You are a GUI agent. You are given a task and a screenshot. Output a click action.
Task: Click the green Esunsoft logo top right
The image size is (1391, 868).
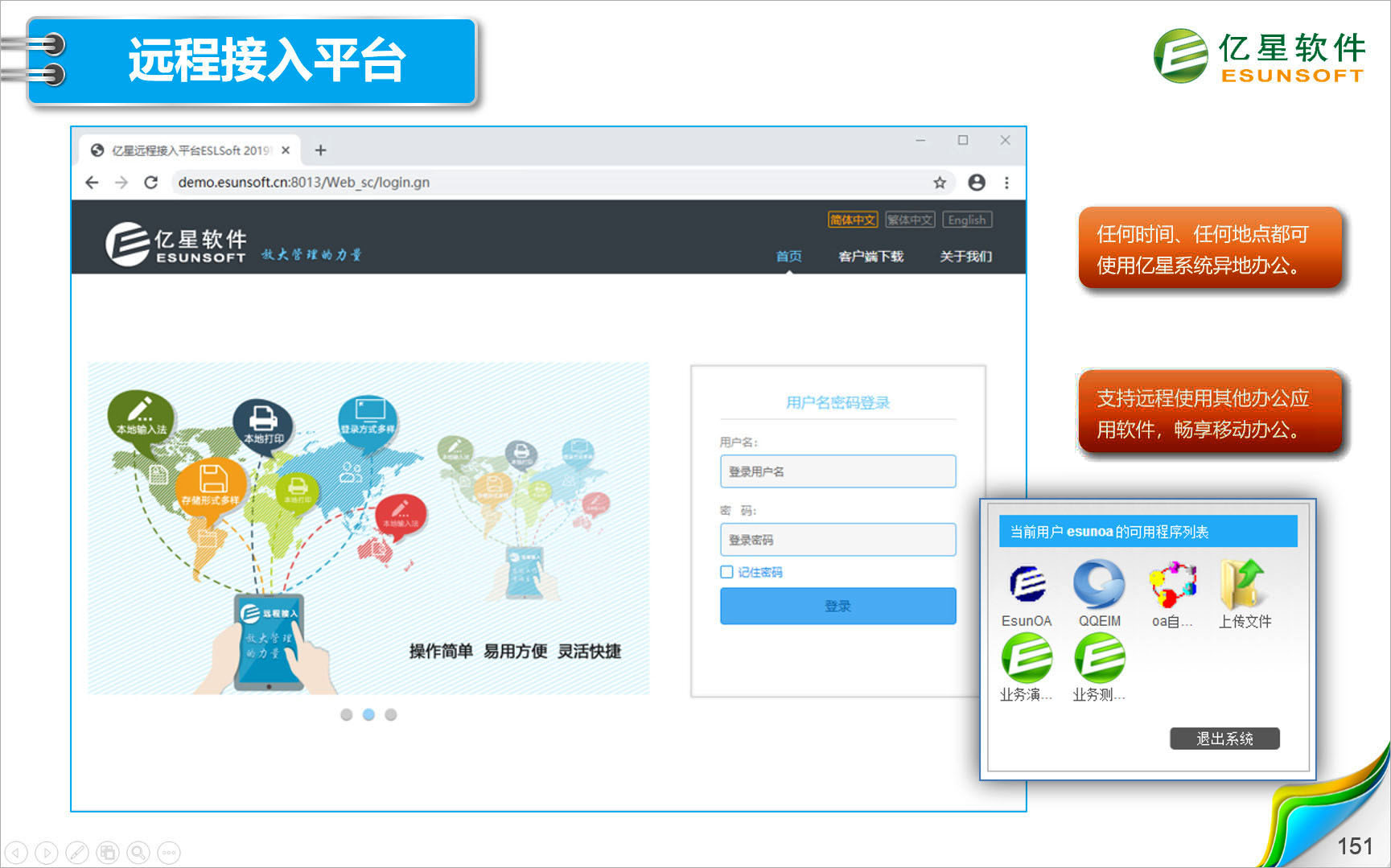tap(1260, 56)
